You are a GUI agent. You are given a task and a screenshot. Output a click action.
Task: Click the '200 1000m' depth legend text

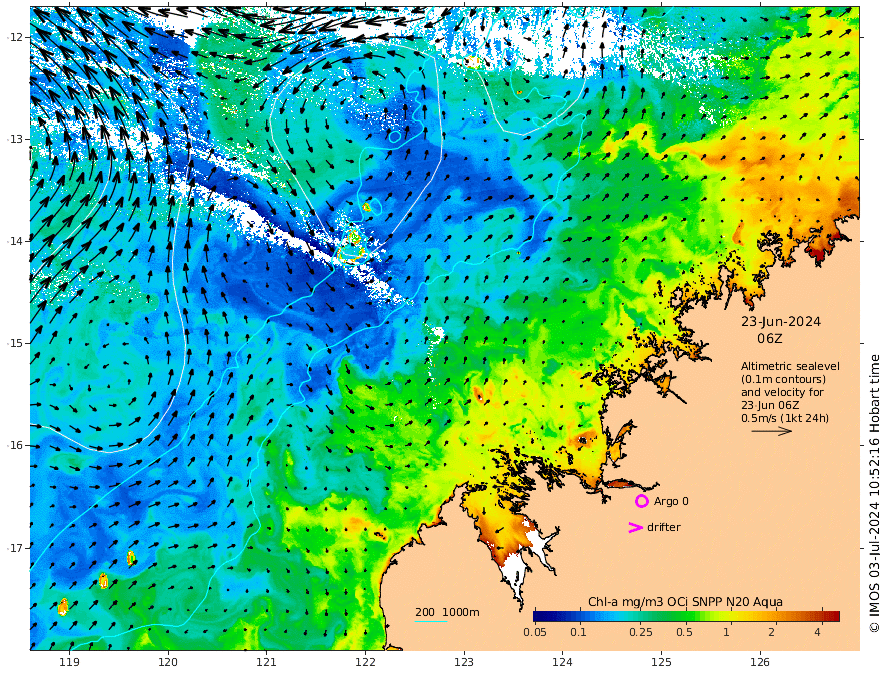(447, 612)
